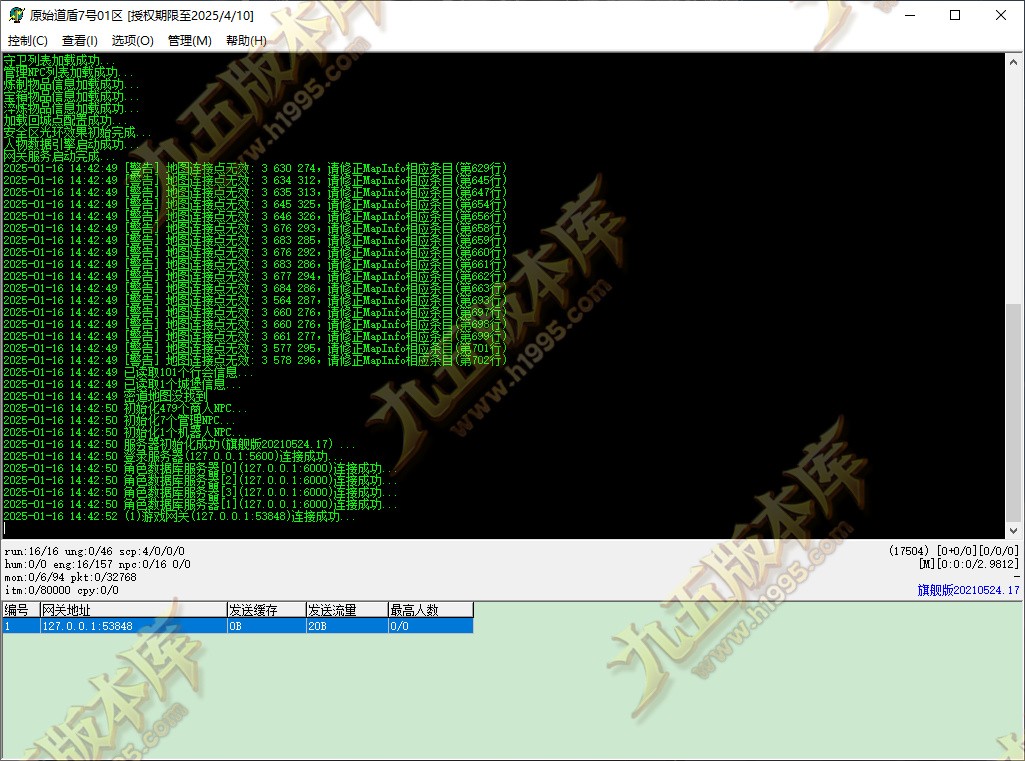The width and height of the screenshot is (1025, 761).
Task: Click log line 密道地图没找到
Action: pos(105,396)
